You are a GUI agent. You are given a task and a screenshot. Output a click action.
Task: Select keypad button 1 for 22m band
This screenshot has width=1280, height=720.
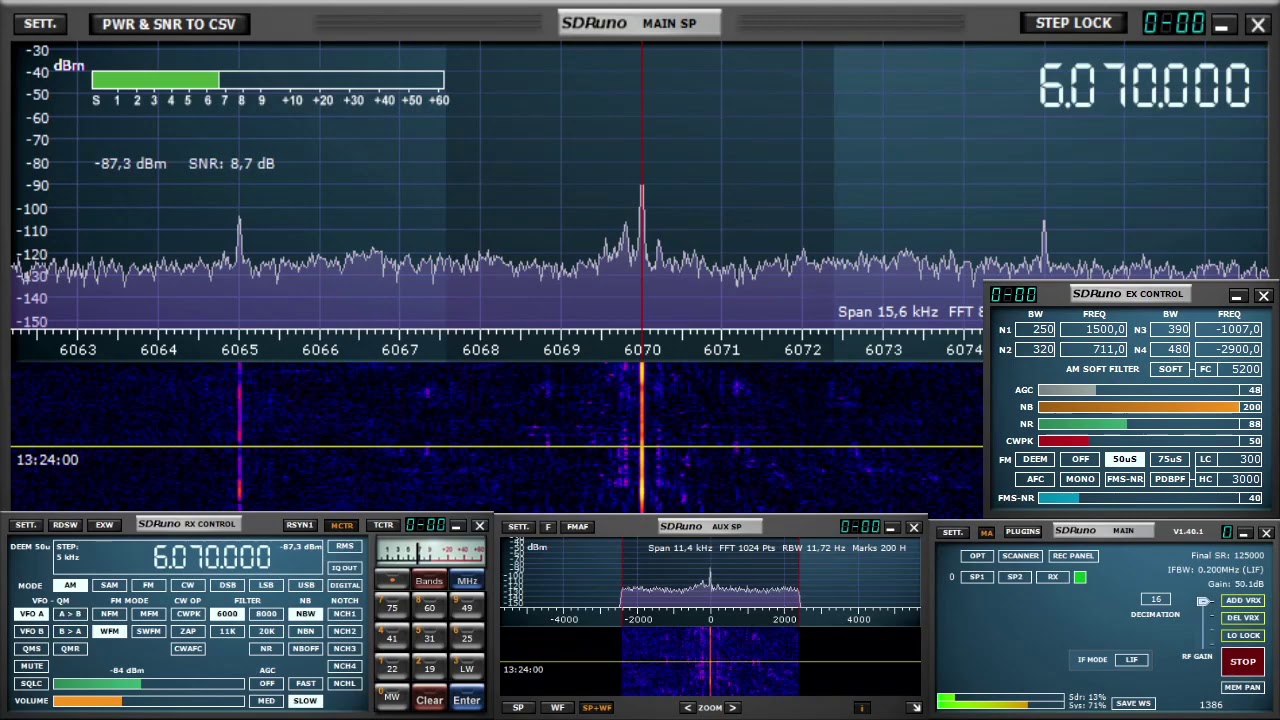pyautogui.click(x=392, y=667)
